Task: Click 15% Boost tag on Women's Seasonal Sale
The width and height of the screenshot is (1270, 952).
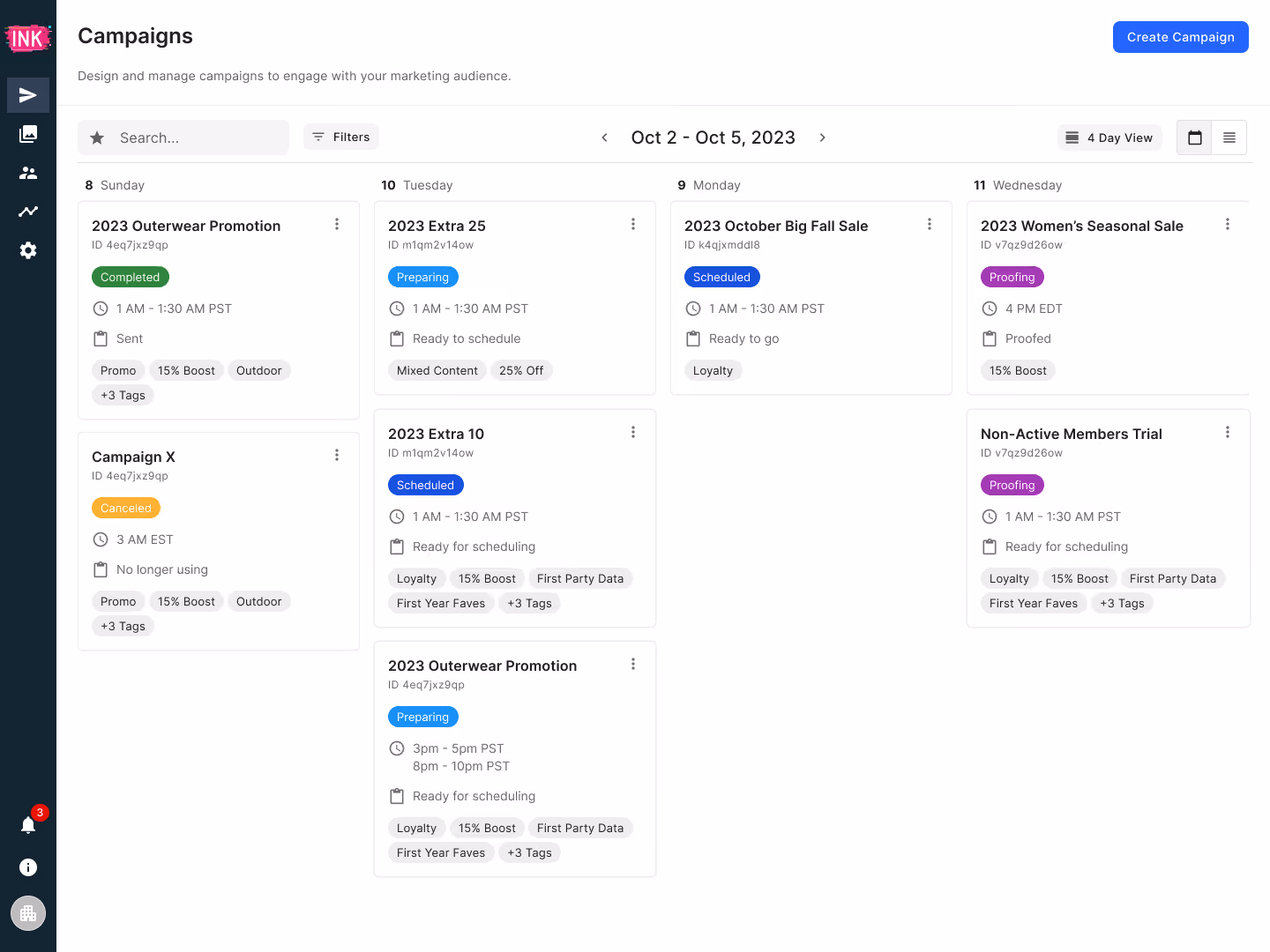Action: (1019, 370)
